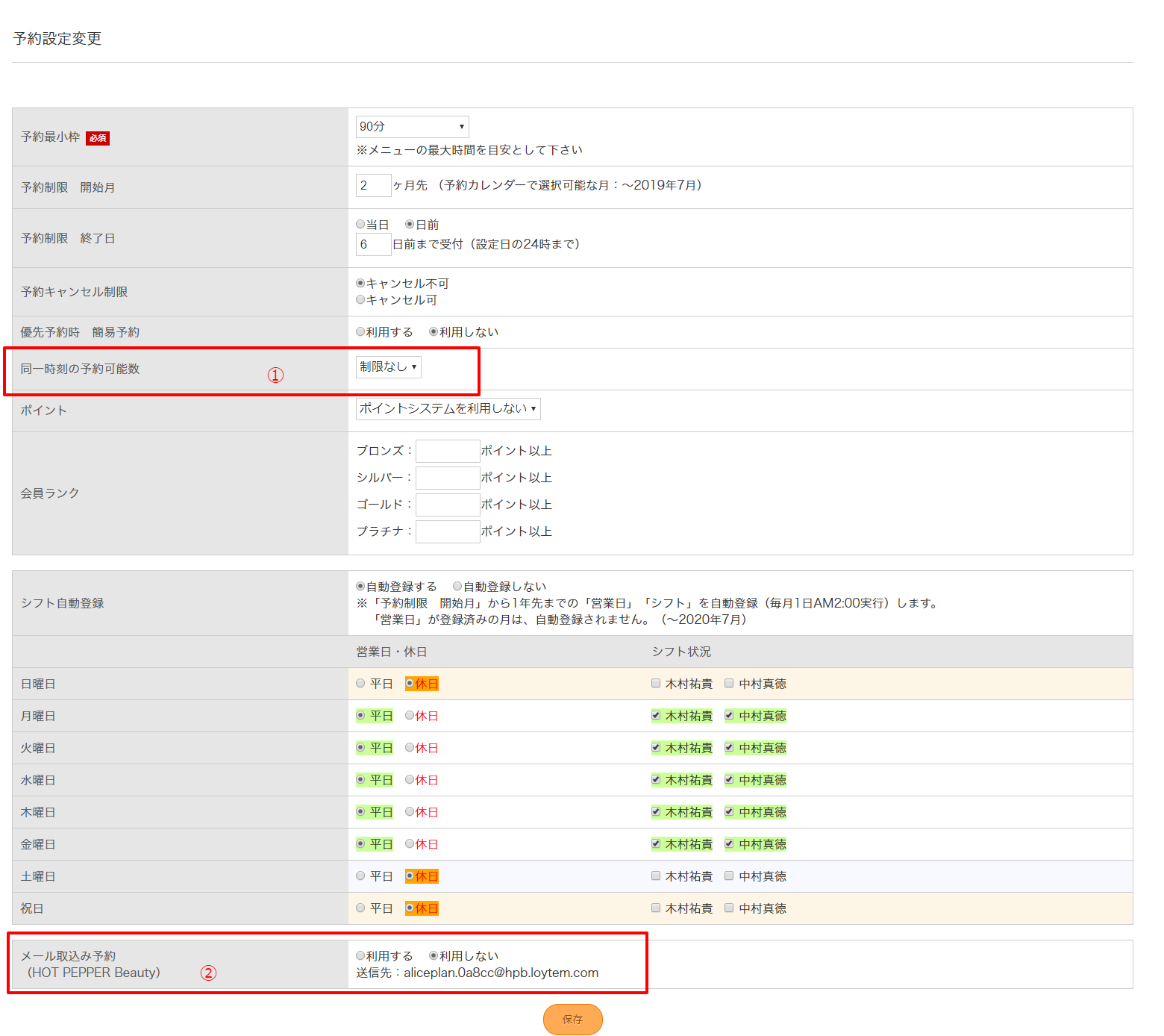1164x1036 pixels.
Task: Click the days-before input for 予約制限 終了日
Action: [x=373, y=244]
